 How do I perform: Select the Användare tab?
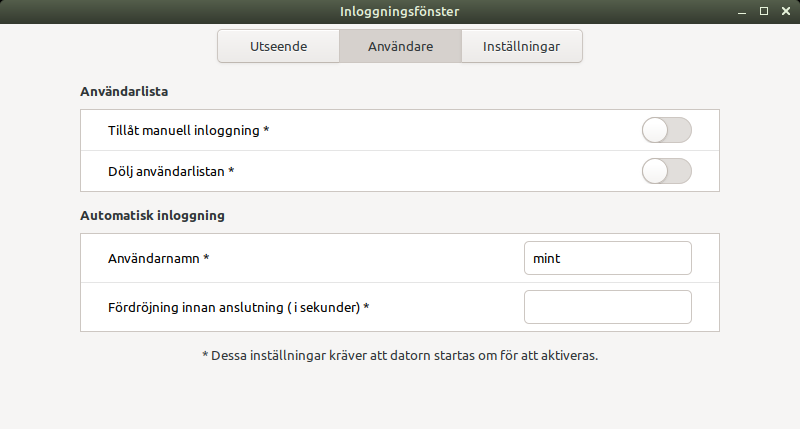pos(400,46)
